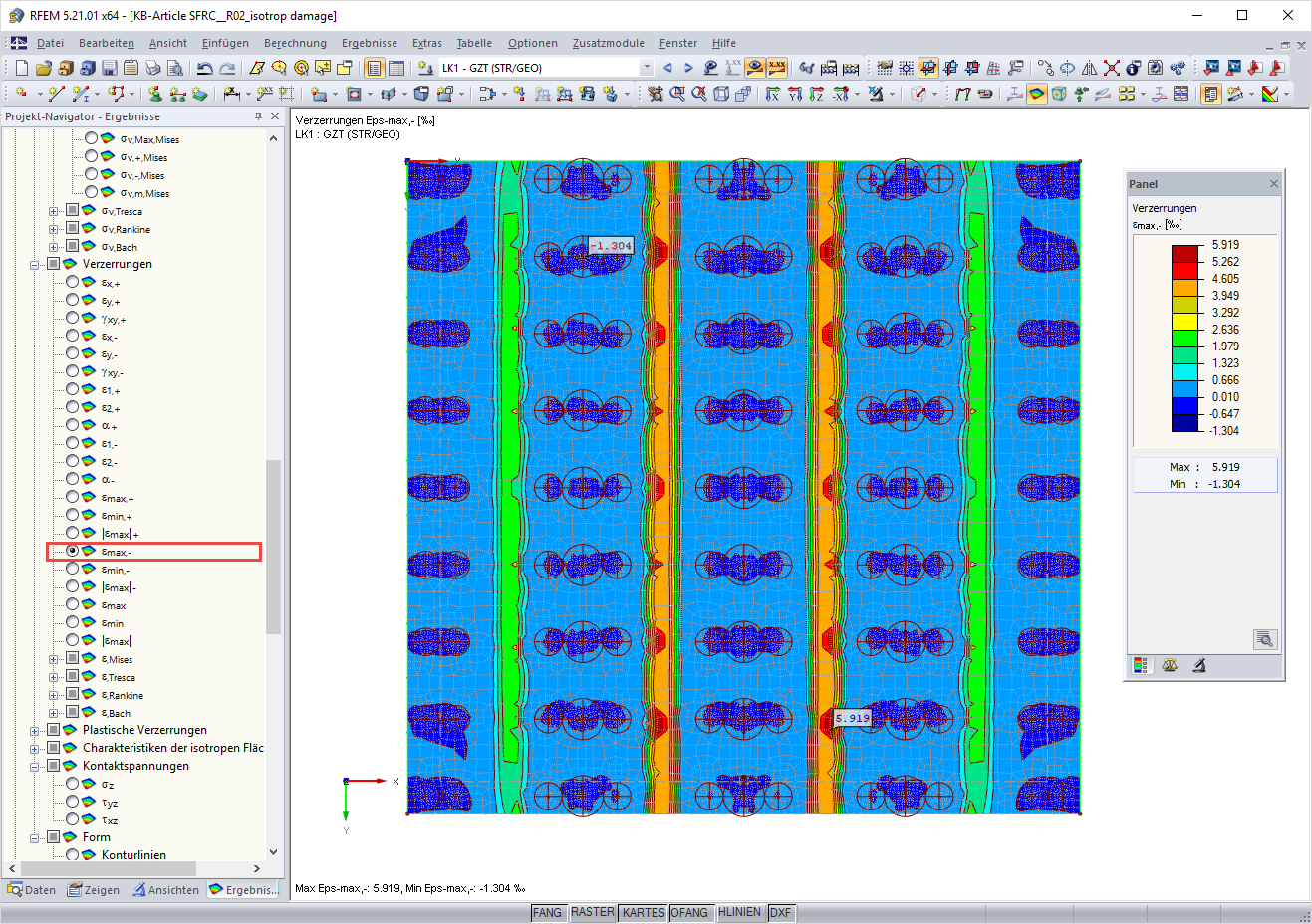Viewport: 1312px width, 924px height.
Task: Go to previous load case arrow
Action: 667,68
